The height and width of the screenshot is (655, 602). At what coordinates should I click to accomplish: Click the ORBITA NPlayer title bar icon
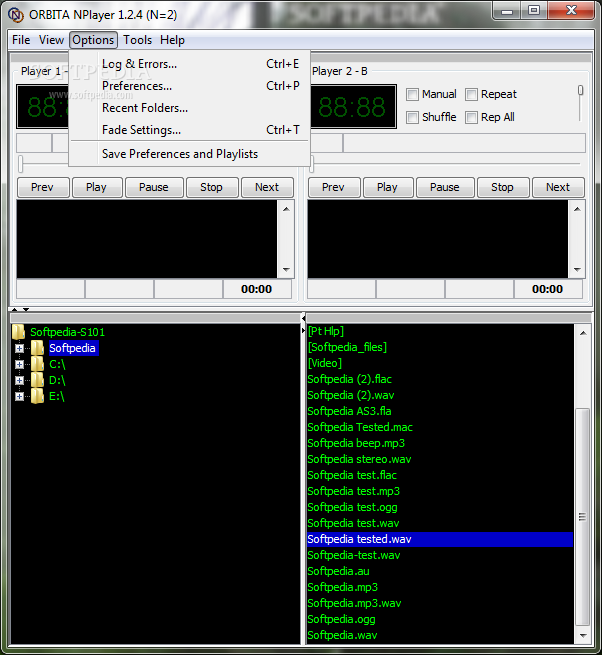tap(16, 15)
